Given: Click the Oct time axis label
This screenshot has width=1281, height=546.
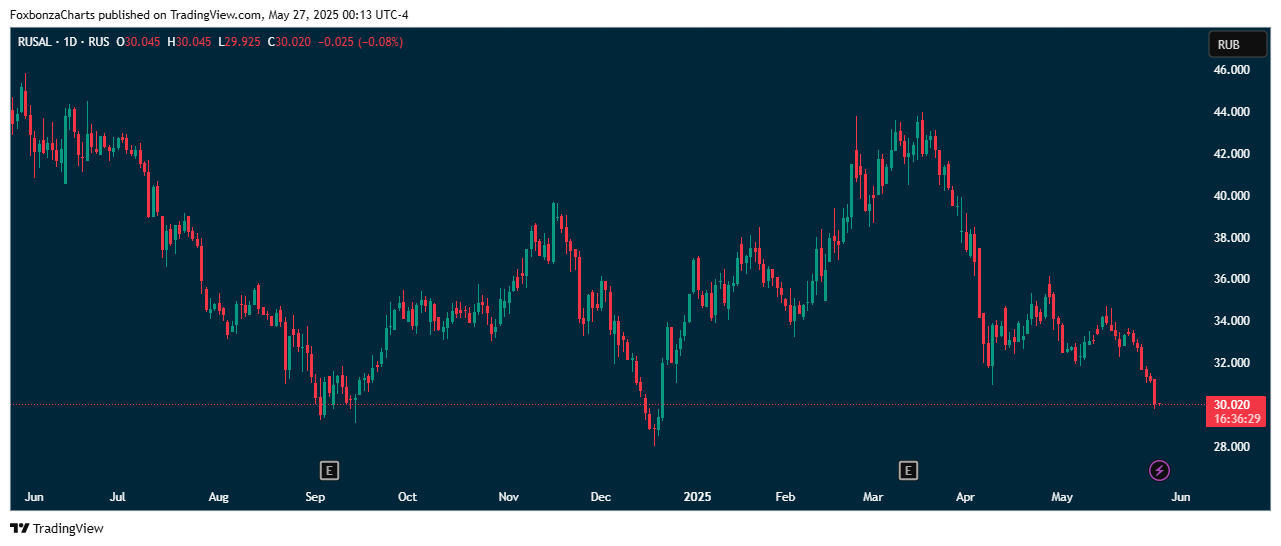Looking at the screenshot, I should 407,496.
